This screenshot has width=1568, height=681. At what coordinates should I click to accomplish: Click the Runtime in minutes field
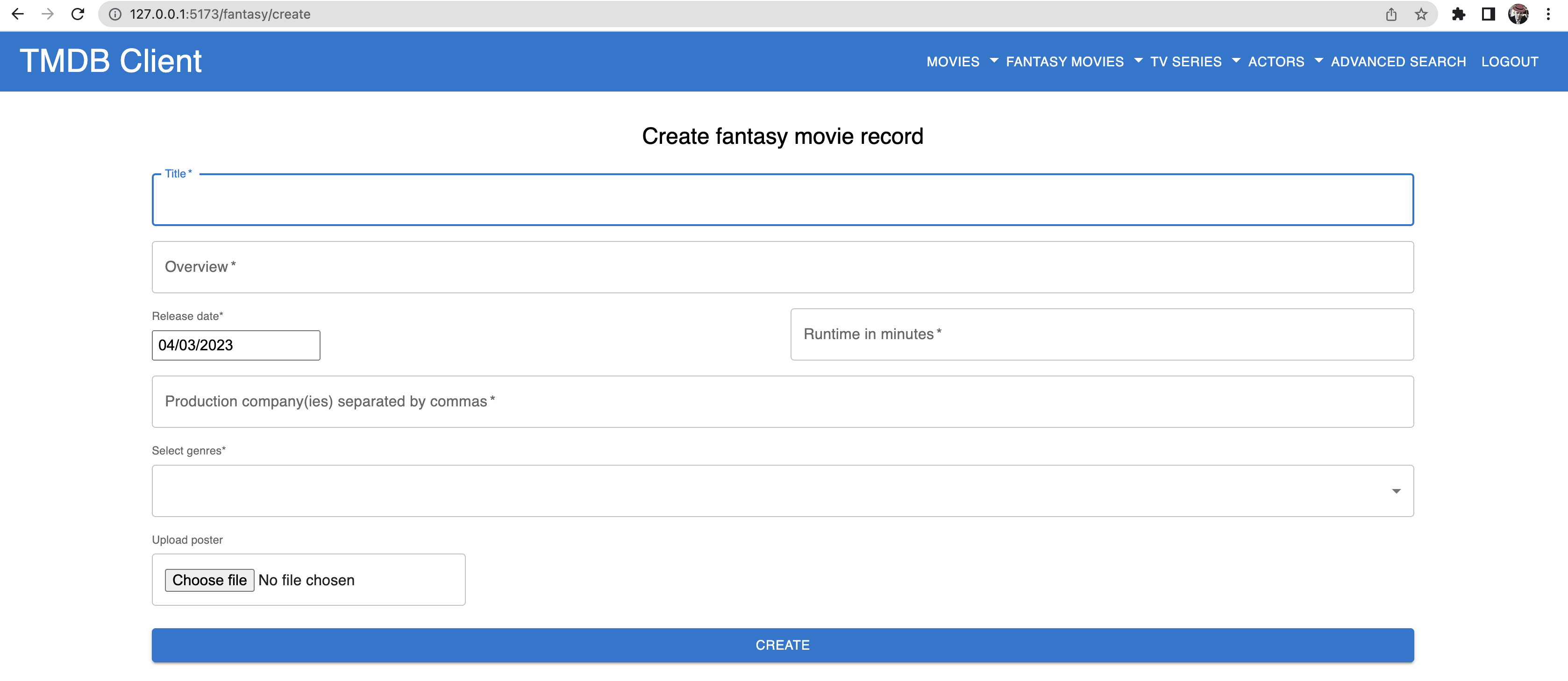[x=1101, y=334]
